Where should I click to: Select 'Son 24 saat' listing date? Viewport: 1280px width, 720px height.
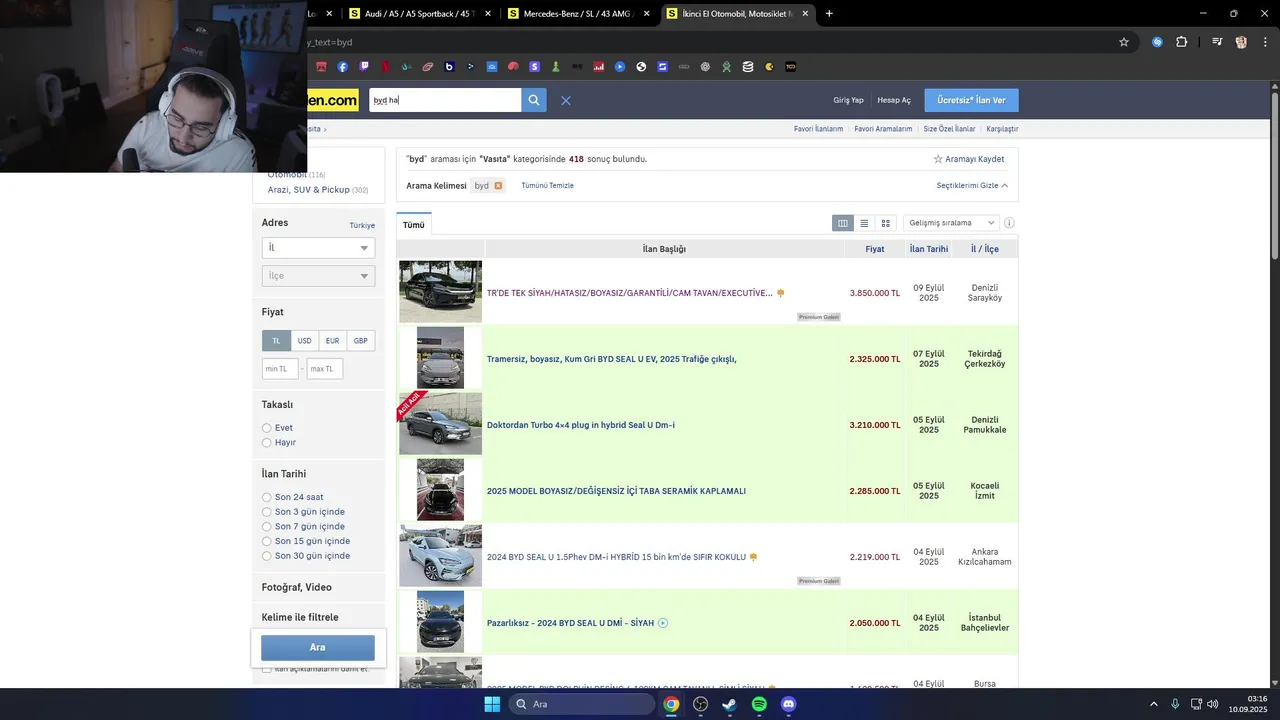click(x=267, y=497)
